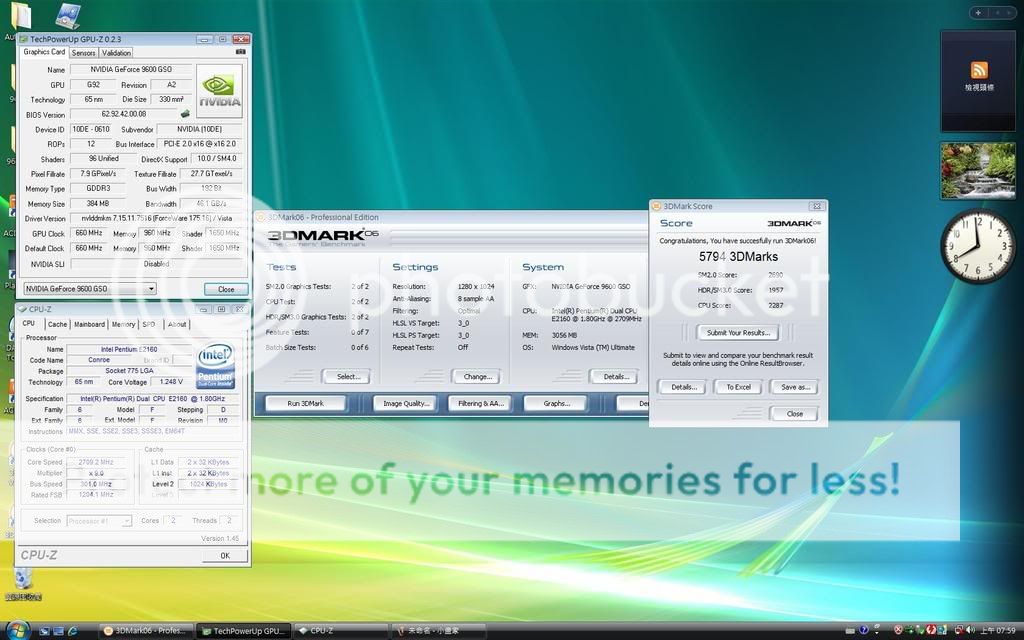Click the NVIDIA logo in GPU-Z
The height and width of the screenshot is (640, 1024).
click(x=219, y=92)
